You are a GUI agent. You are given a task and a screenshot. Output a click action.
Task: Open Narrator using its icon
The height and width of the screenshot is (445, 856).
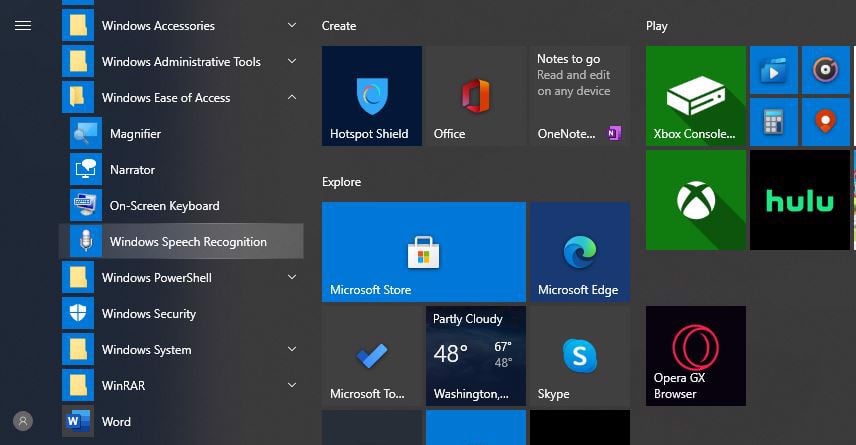(86, 169)
